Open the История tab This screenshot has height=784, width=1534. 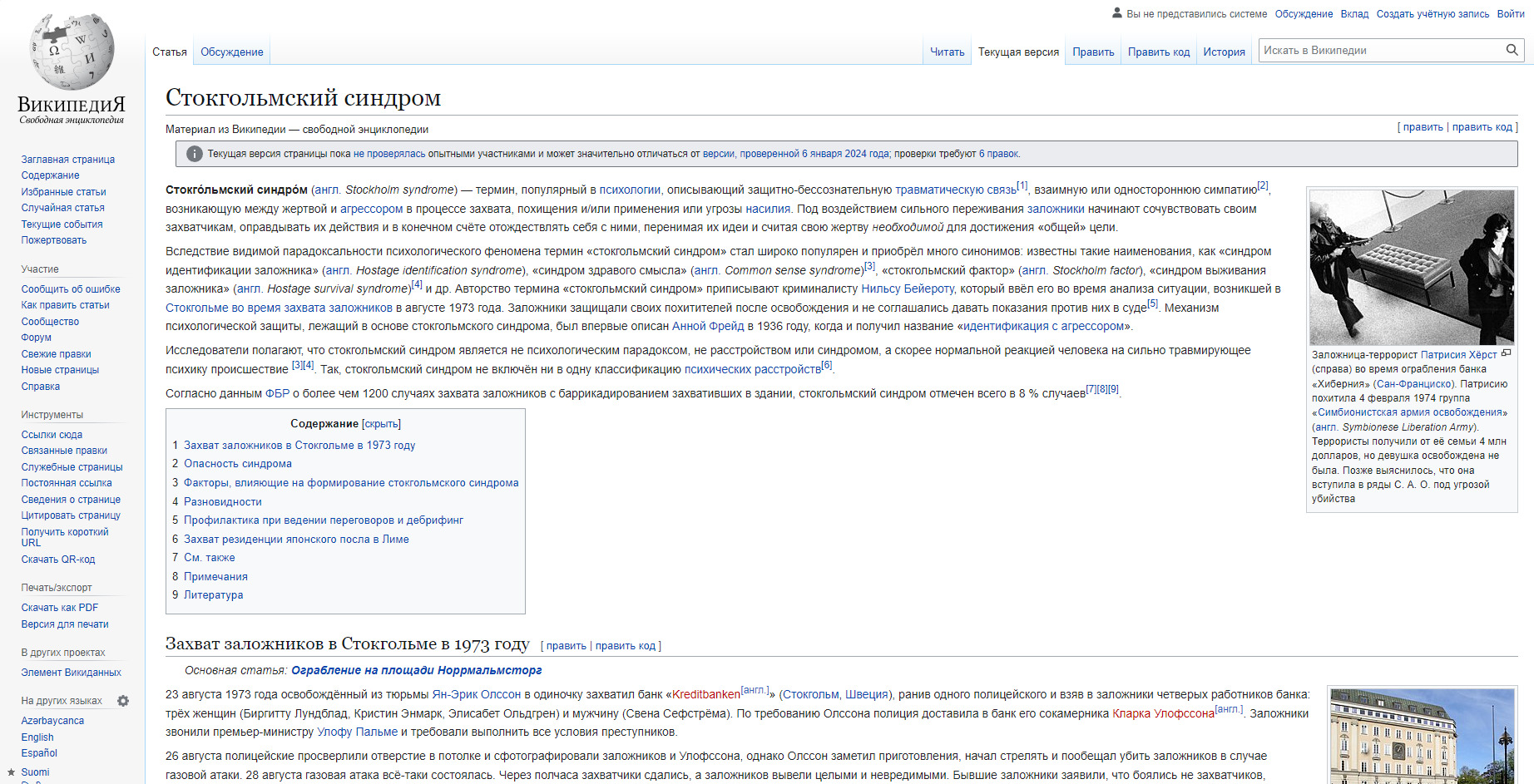(x=1224, y=52)
